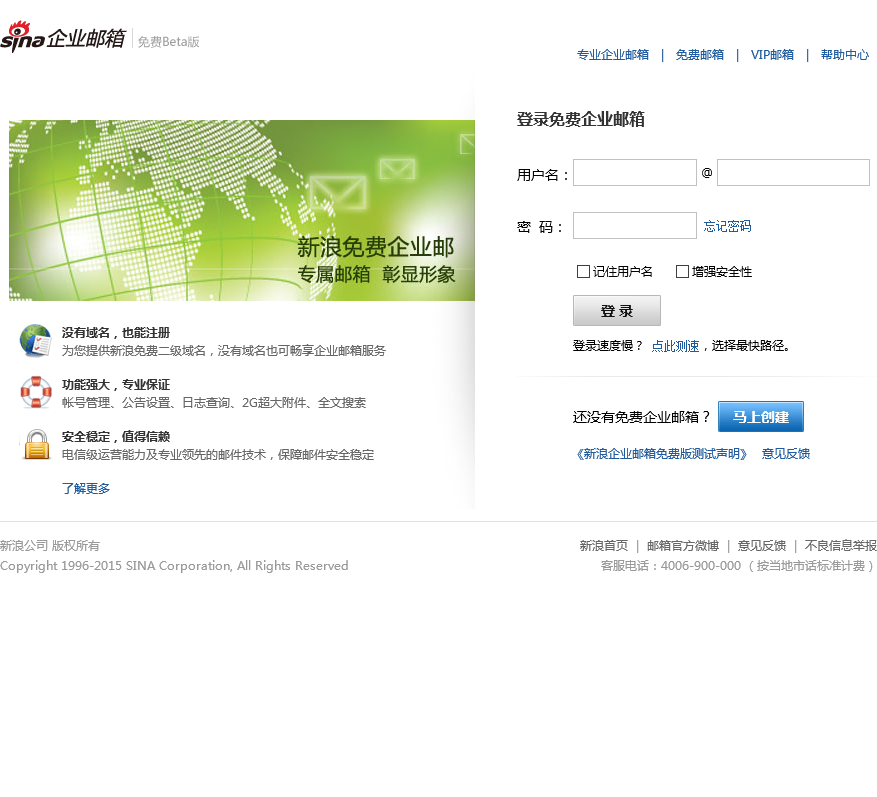Focus the 密码 password field
The image size is (877, 797).
point(635,225)
